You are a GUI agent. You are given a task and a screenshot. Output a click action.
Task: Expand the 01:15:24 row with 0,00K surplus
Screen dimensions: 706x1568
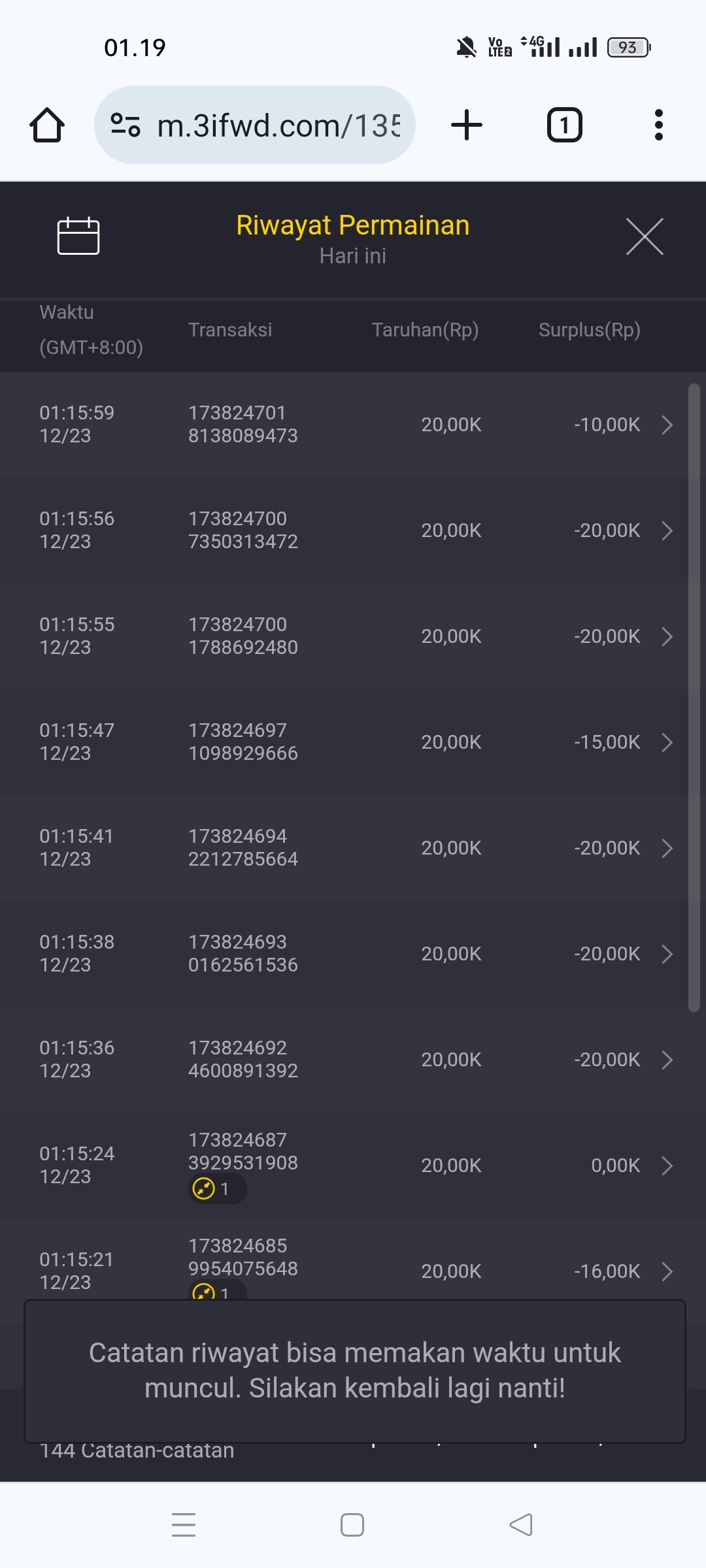click(667, 1166)
